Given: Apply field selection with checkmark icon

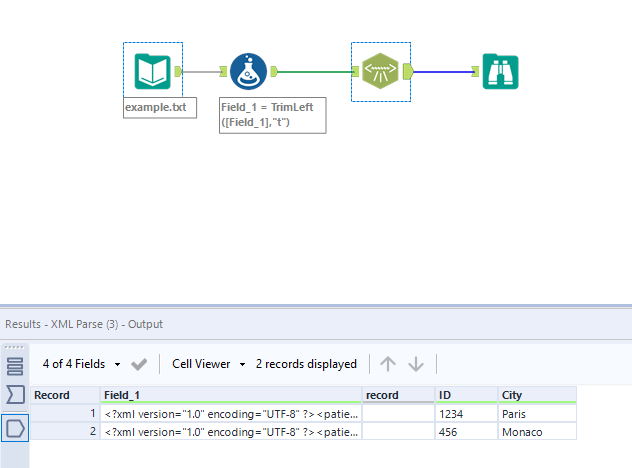Looking at the screenshot, I should [x=139, y=364].
